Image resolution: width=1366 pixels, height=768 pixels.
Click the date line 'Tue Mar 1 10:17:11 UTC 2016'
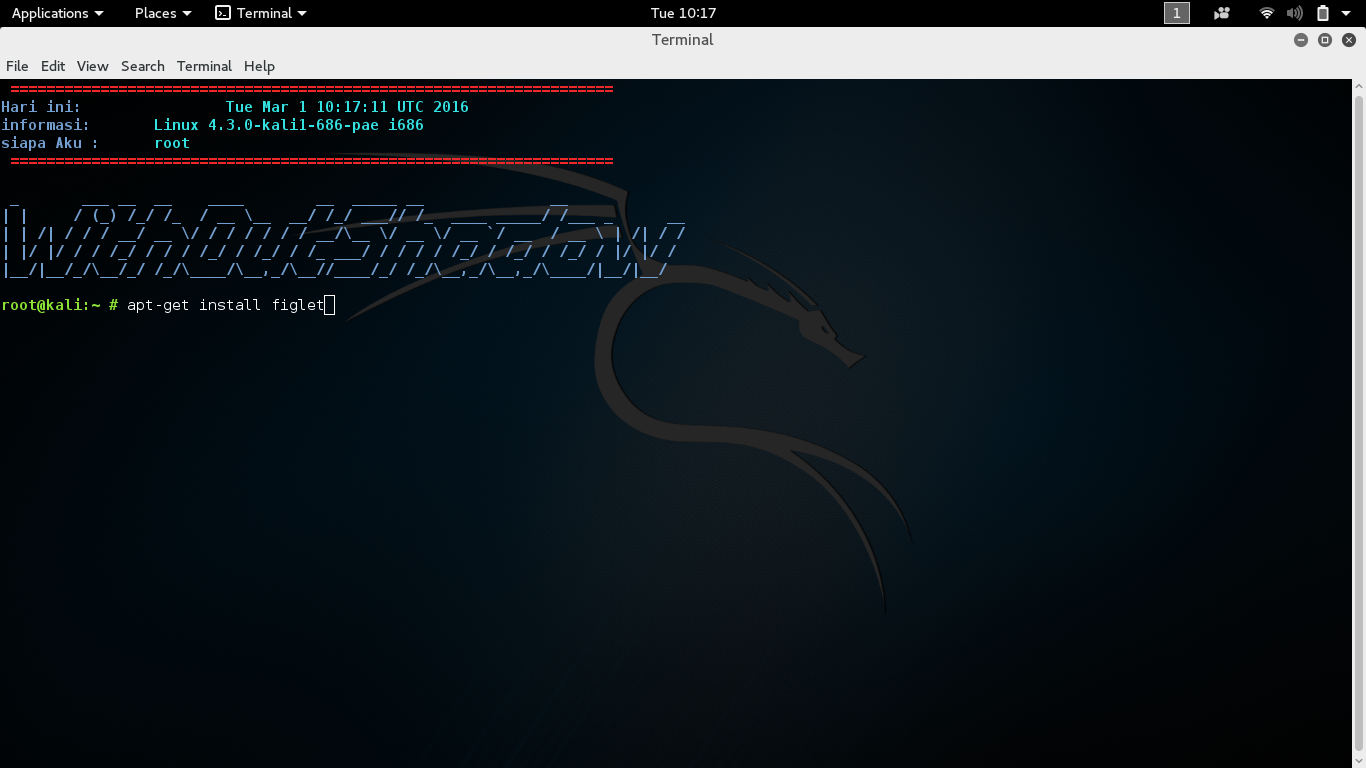(x=347, y=107)
